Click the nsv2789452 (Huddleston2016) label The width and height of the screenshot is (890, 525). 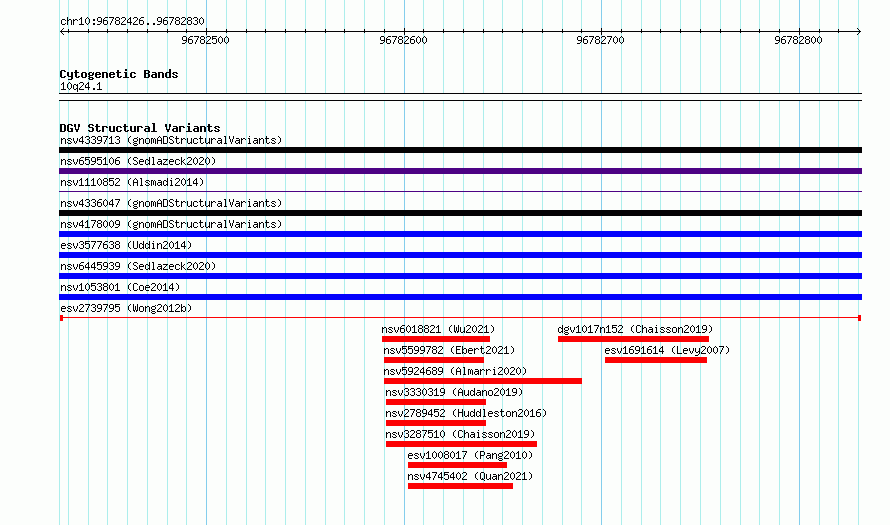[x=466, y=413]
